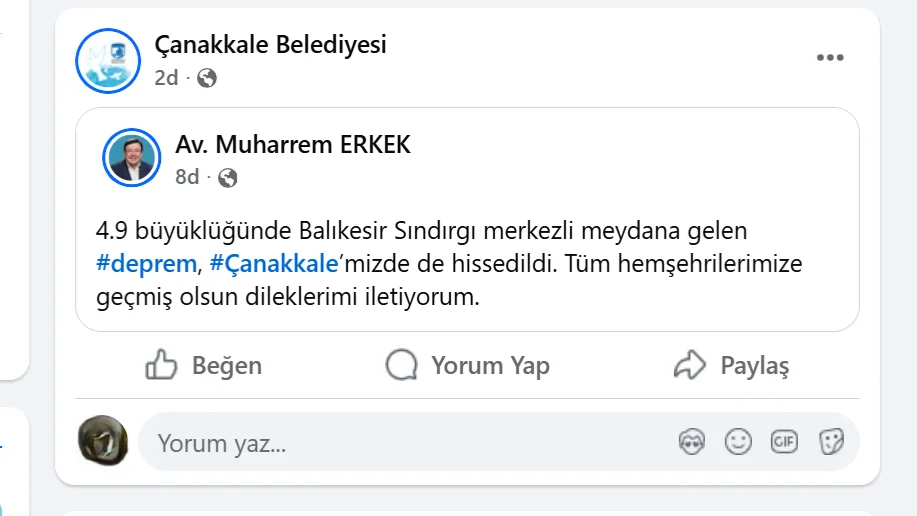Click Av. Muharrem ERKEK's profile photo
This screenshot has height=516, width=917.
pos(132,157)
